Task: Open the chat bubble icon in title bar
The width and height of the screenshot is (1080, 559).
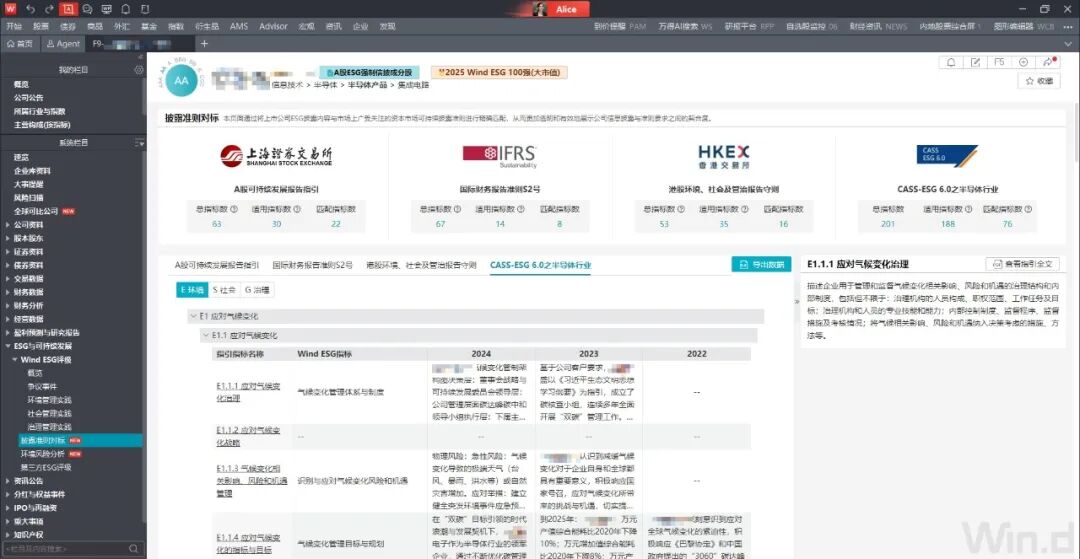Action: click(x=87, y=9)
